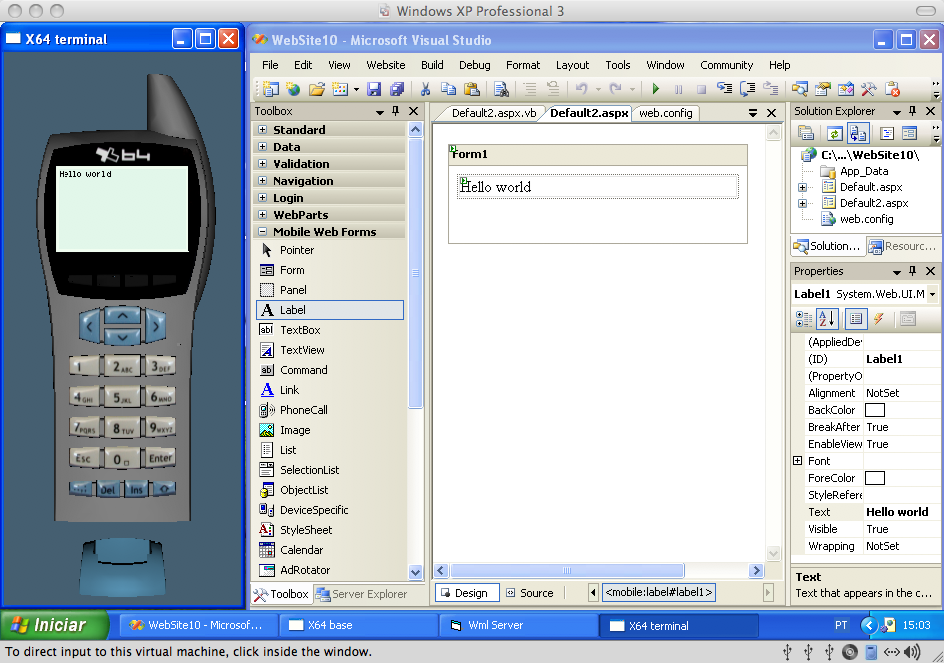Start debugging with green play icon
The height and width of the screenshot is (663, 944).
pyautogui.click(x=656, y=89)
